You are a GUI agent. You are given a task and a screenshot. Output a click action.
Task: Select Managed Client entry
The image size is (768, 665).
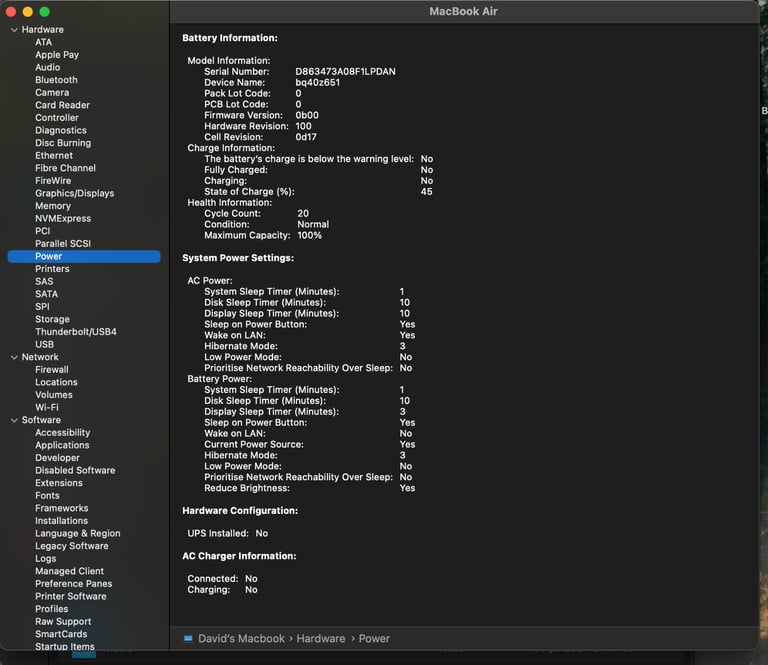69,571
